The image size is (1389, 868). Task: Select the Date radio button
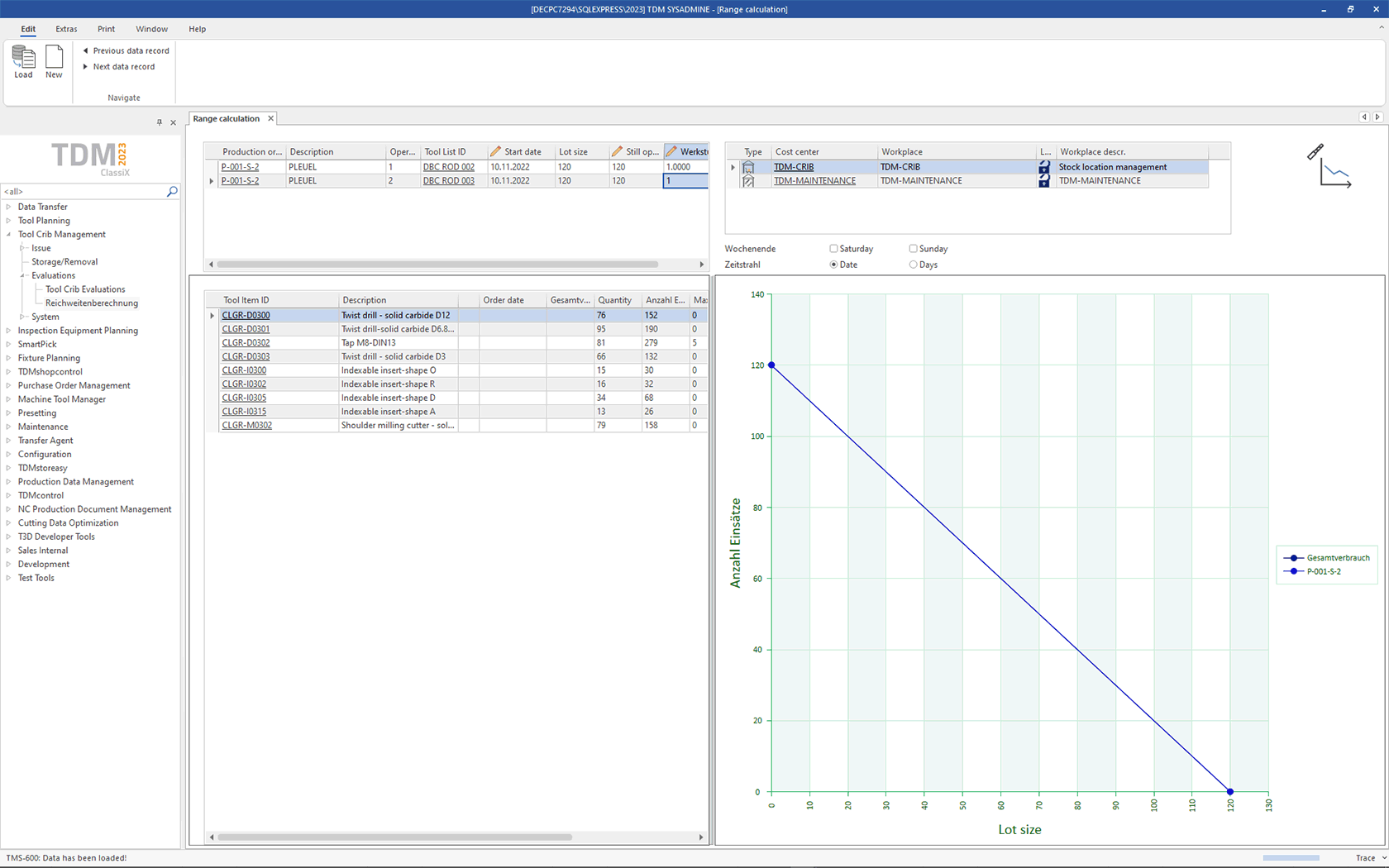[833, 265]
